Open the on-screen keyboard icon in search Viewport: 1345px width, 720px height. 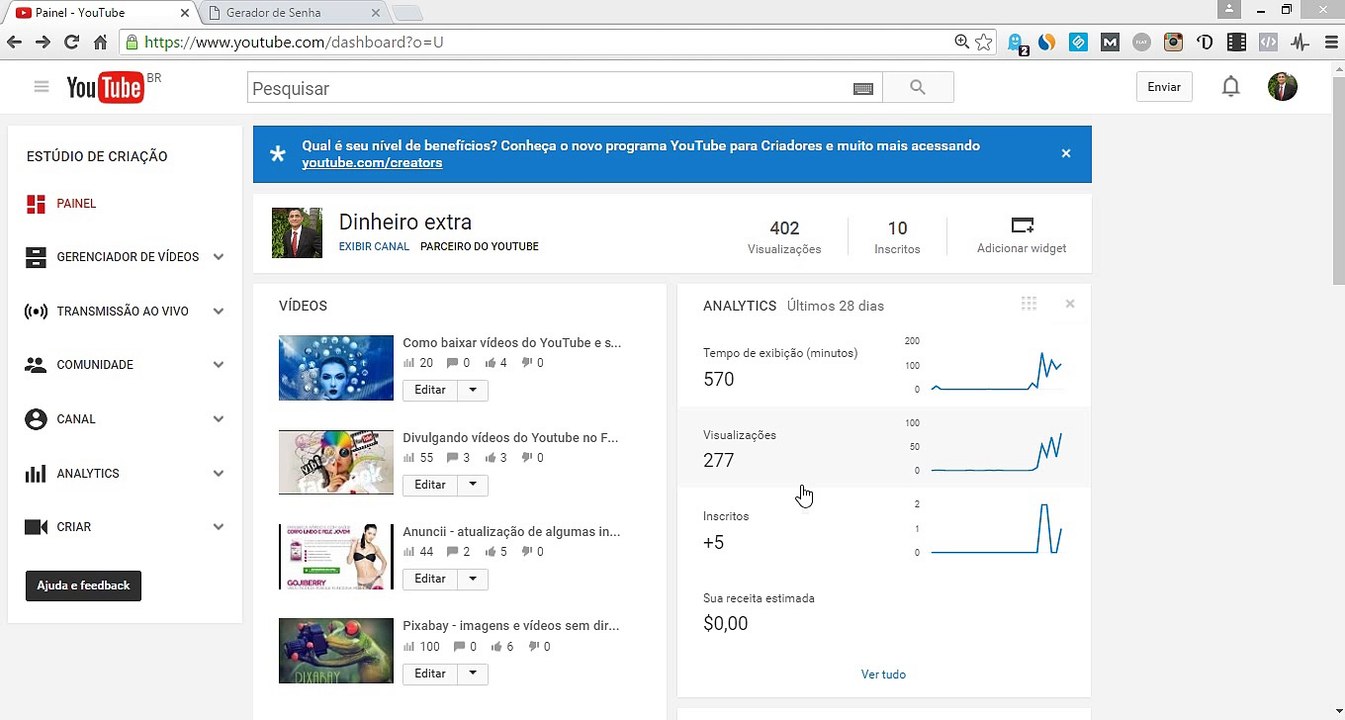click(x=864, y=89)
